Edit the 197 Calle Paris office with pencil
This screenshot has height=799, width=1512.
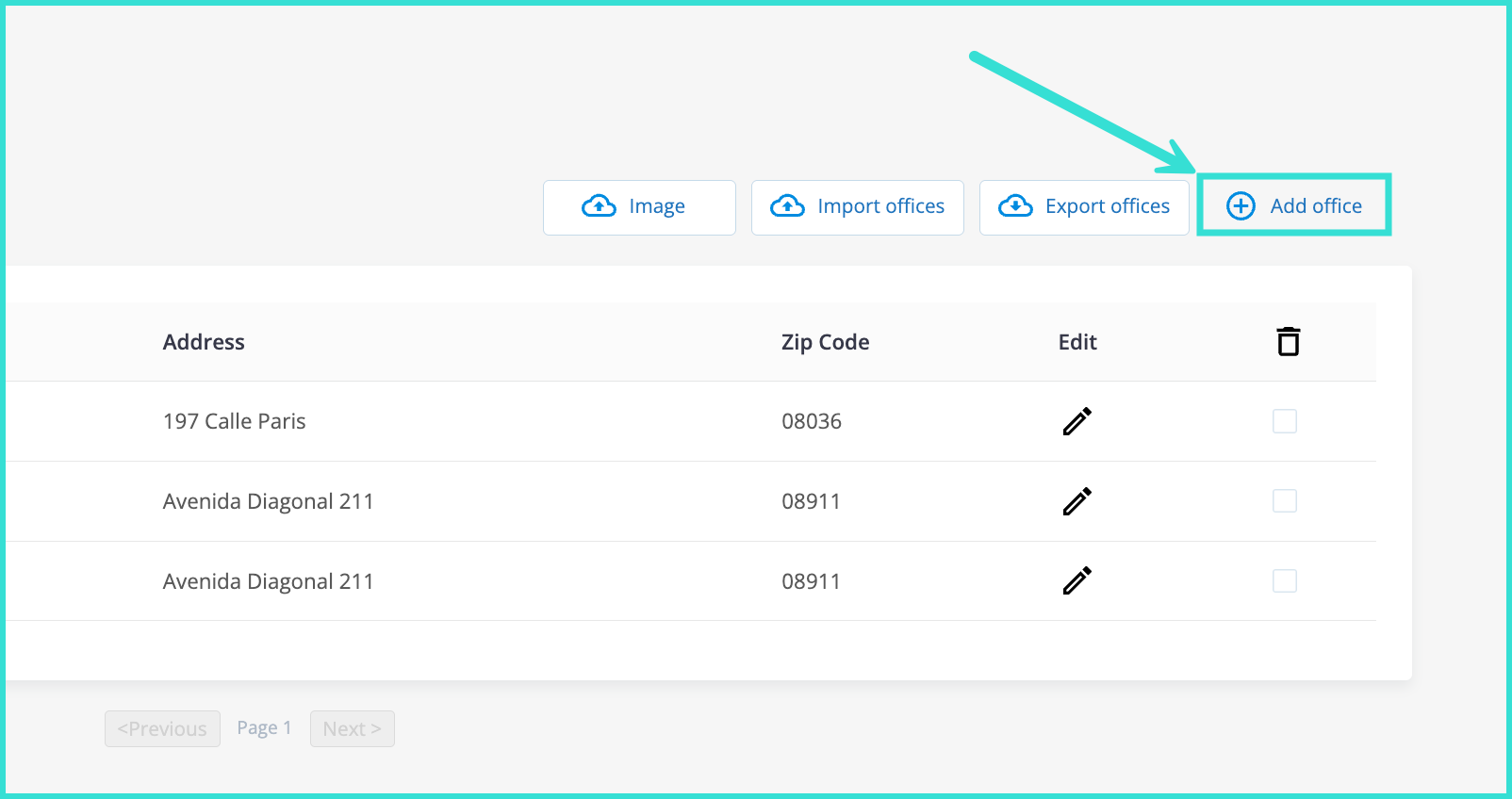point(1076,421)
